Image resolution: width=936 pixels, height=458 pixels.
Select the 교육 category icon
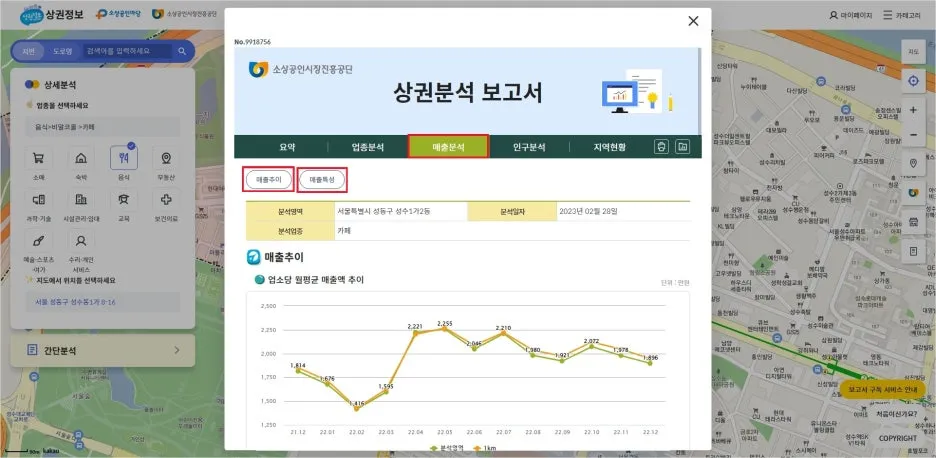pos(124,199)
